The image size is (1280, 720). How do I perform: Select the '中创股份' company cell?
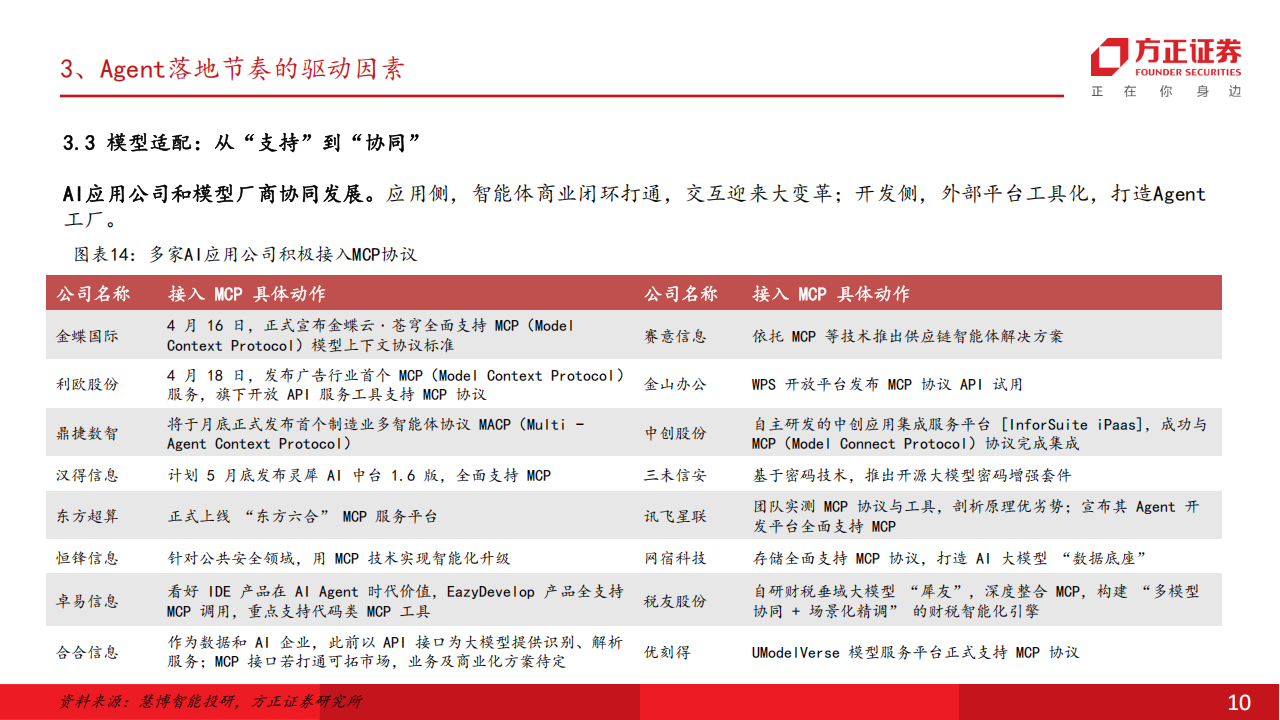point(675,434)
